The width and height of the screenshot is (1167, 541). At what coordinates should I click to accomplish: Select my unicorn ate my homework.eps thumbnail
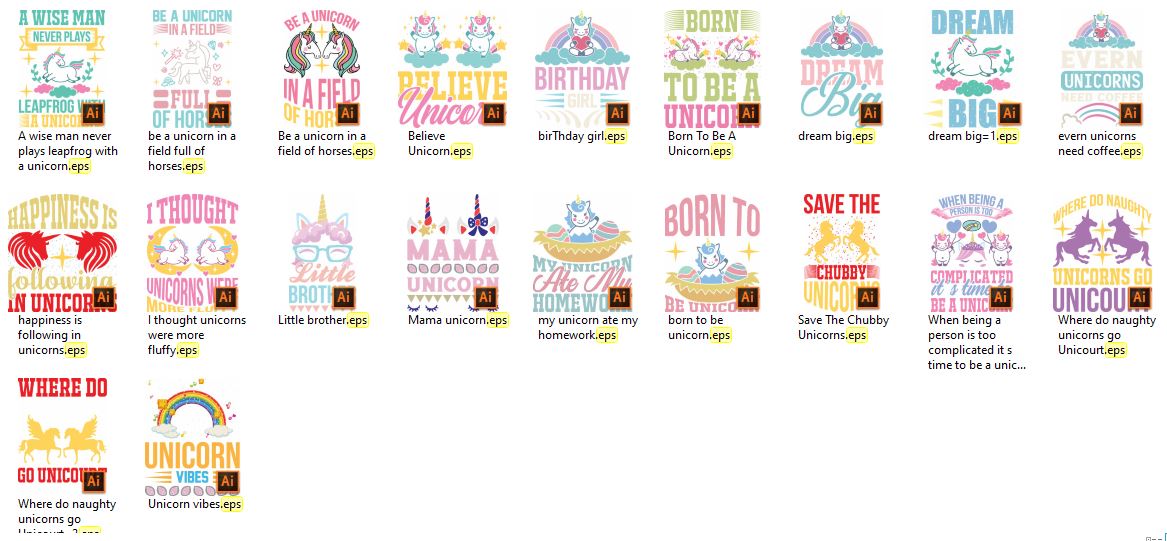(583, 252)
